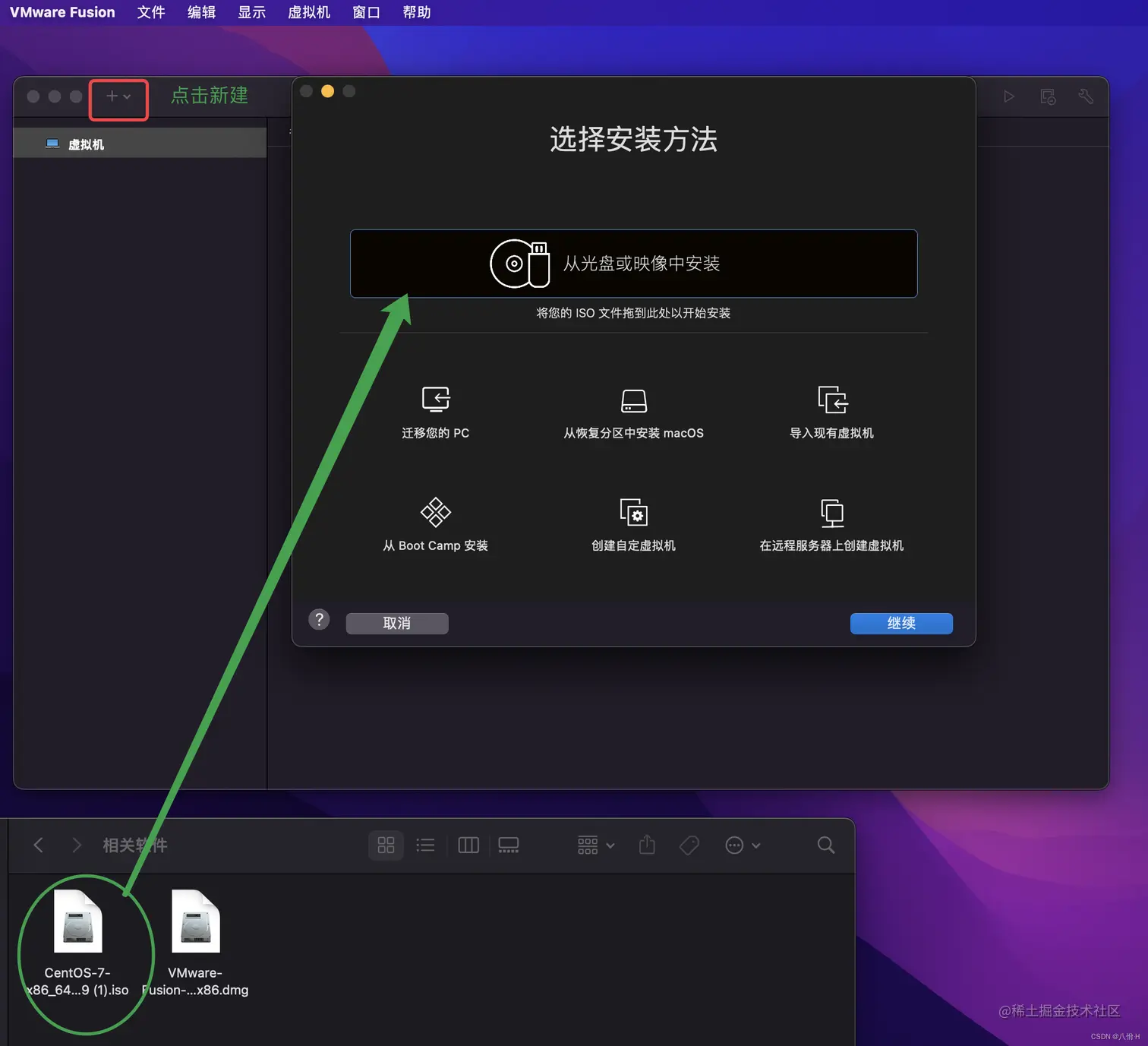Image resolution: width=1148 pixels, height=1046 pixels.
Task: Open the 文件 menu
Action: click(151, 12)
